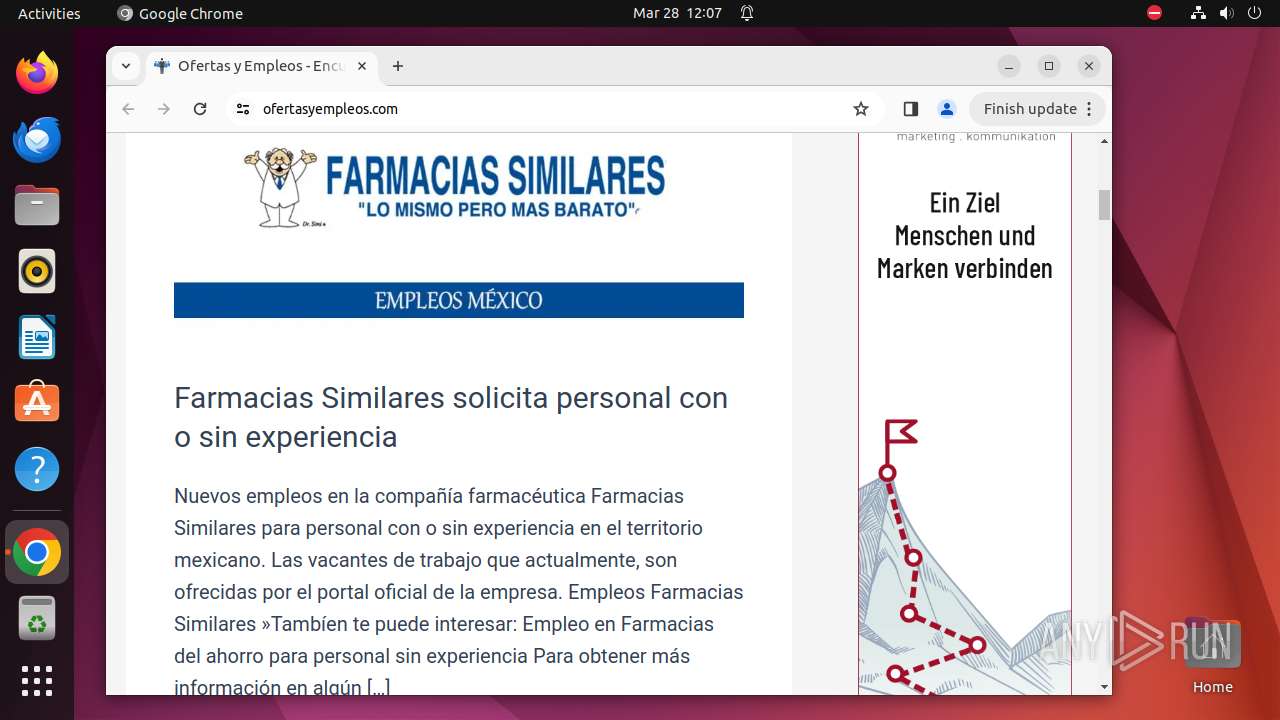Viewport: 1280px width, 720px height.
Task: Open the clock calendar Mar 28 12:07
Action: coord(677,13)
